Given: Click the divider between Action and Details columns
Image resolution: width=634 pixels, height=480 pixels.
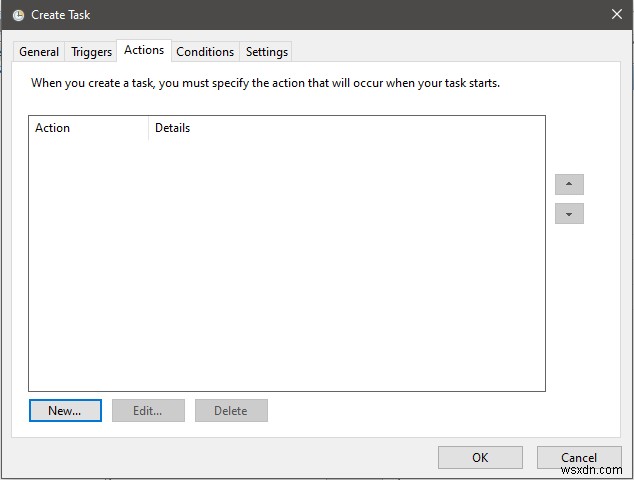Looking at the screenshot, I should pos(148,128).
